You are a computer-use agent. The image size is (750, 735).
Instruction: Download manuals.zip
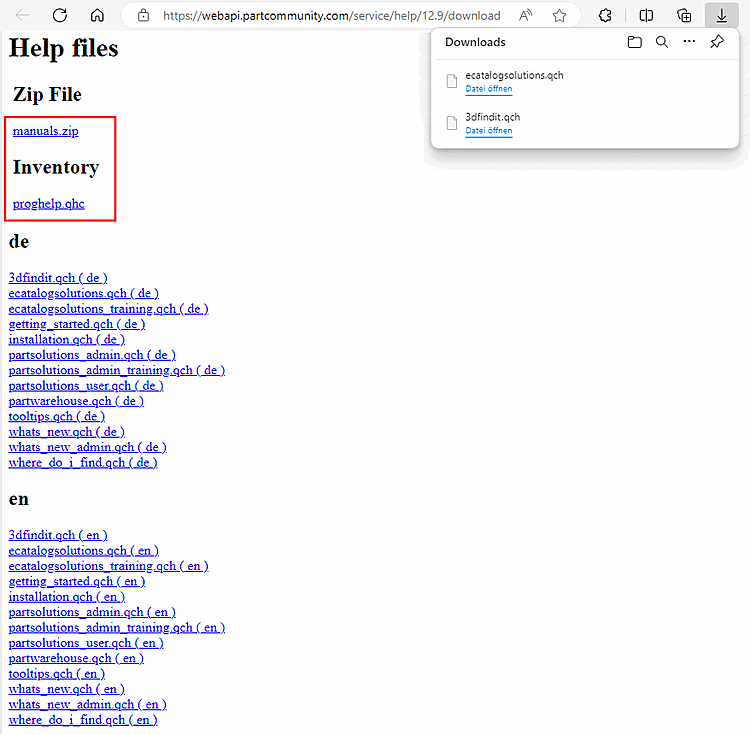coord(45,131)
